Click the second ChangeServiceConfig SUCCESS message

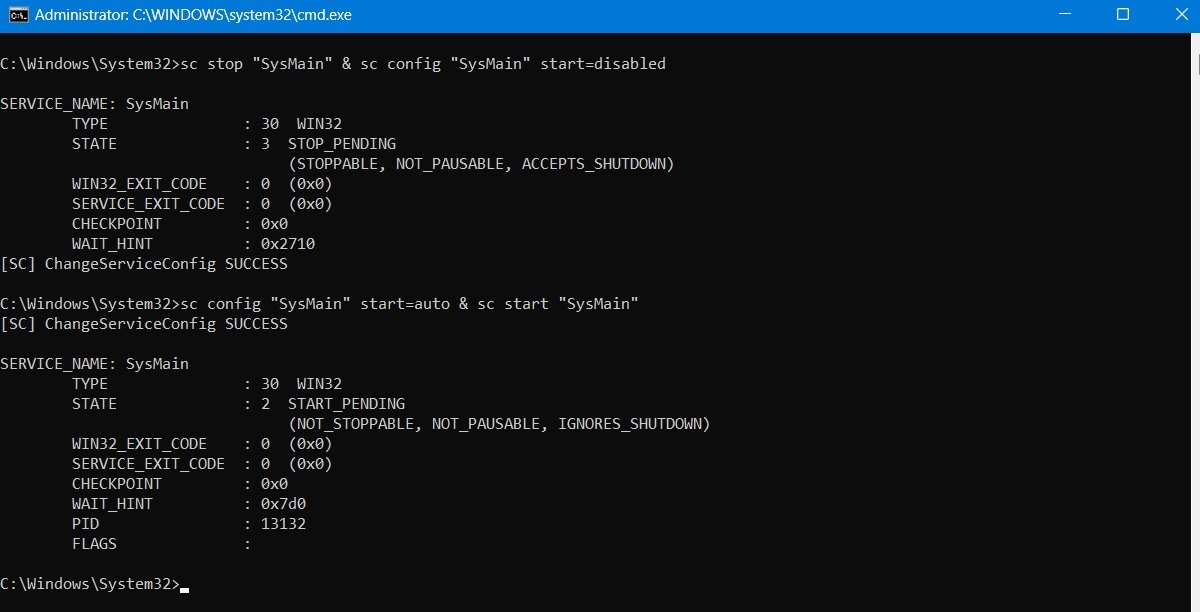click(x=143, y=323)
